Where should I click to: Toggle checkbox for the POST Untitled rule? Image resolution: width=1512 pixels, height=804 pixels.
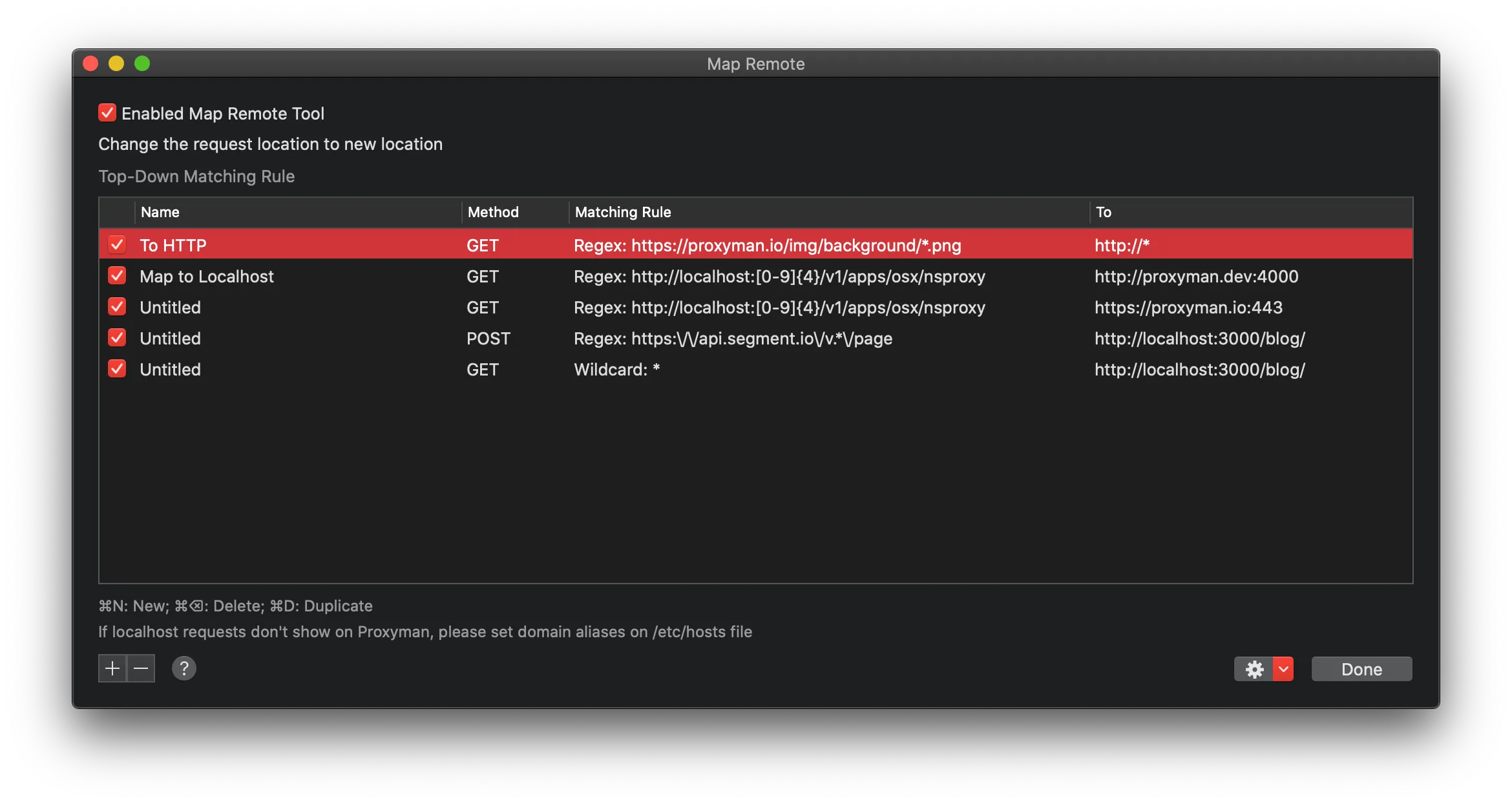pyautogui.click(x=117, y=338)
